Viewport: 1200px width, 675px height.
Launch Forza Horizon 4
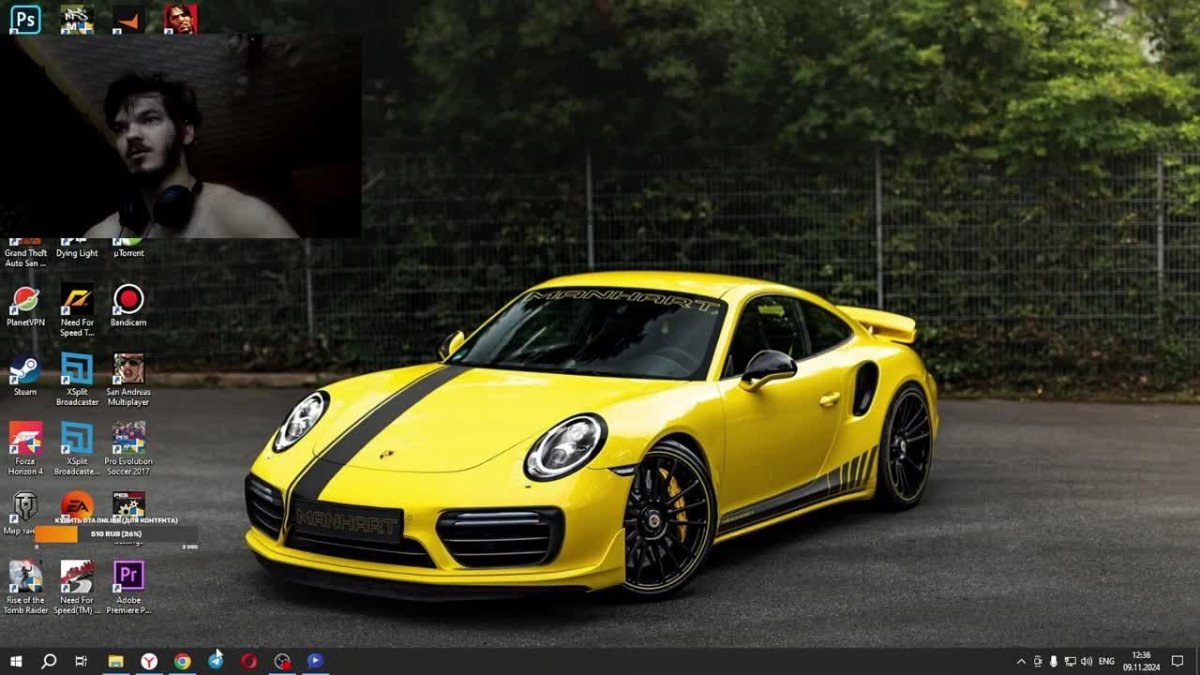pos(23,437)
